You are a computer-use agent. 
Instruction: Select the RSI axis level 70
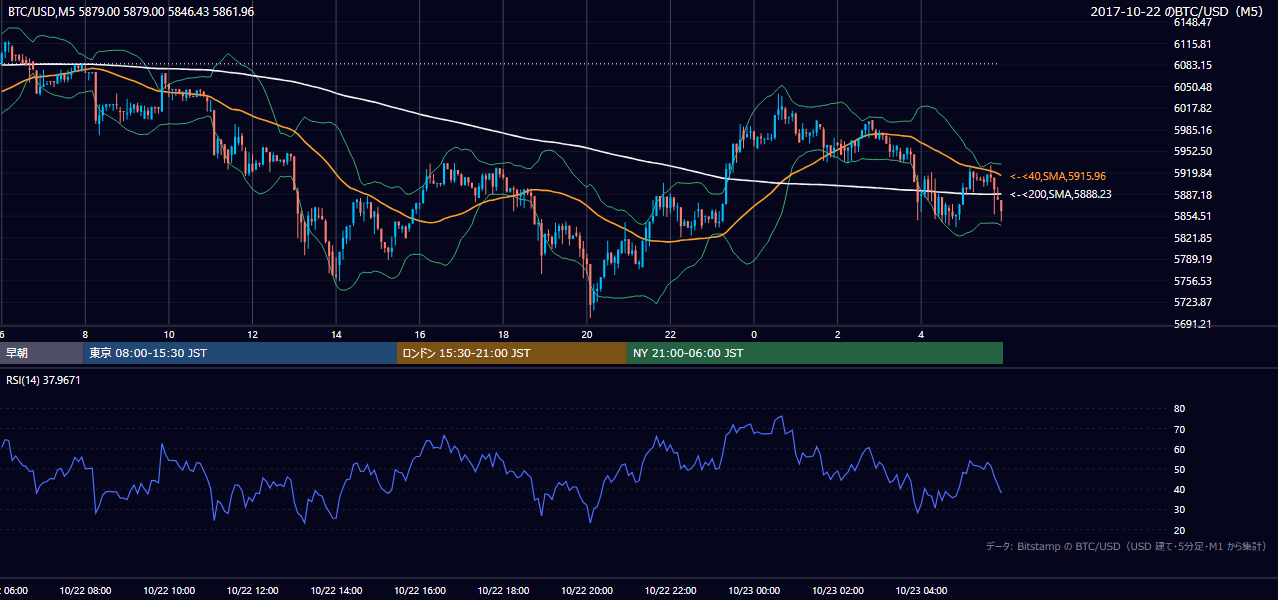pyautogui.click(x=1179, y=429)
